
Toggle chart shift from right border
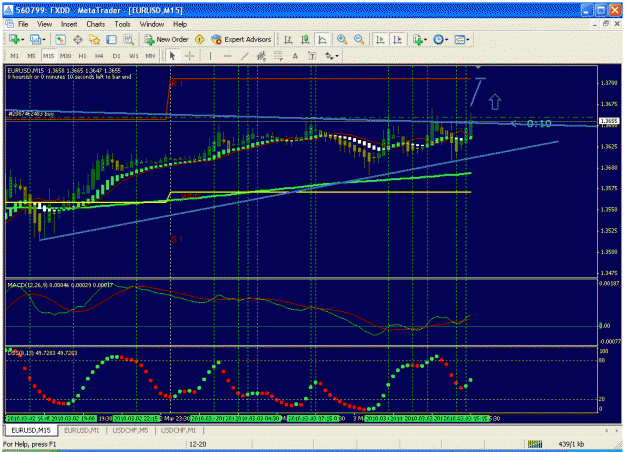pos(397,39)
